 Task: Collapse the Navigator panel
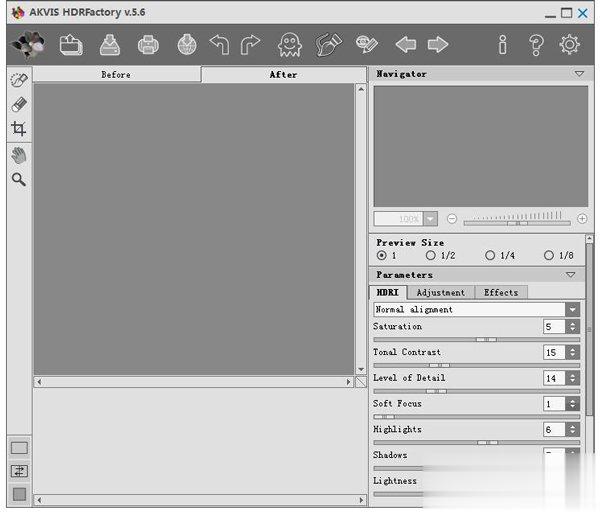coord(579,73)
